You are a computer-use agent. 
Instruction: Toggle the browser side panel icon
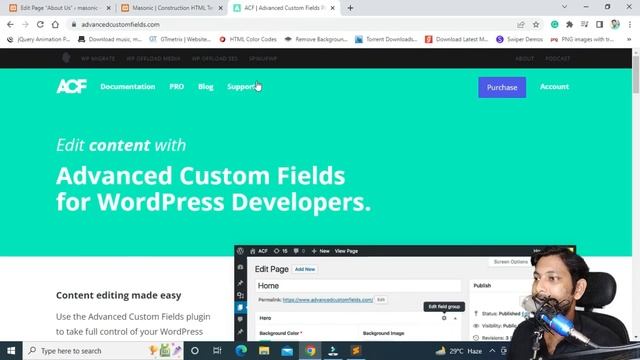tap(600, 24)
